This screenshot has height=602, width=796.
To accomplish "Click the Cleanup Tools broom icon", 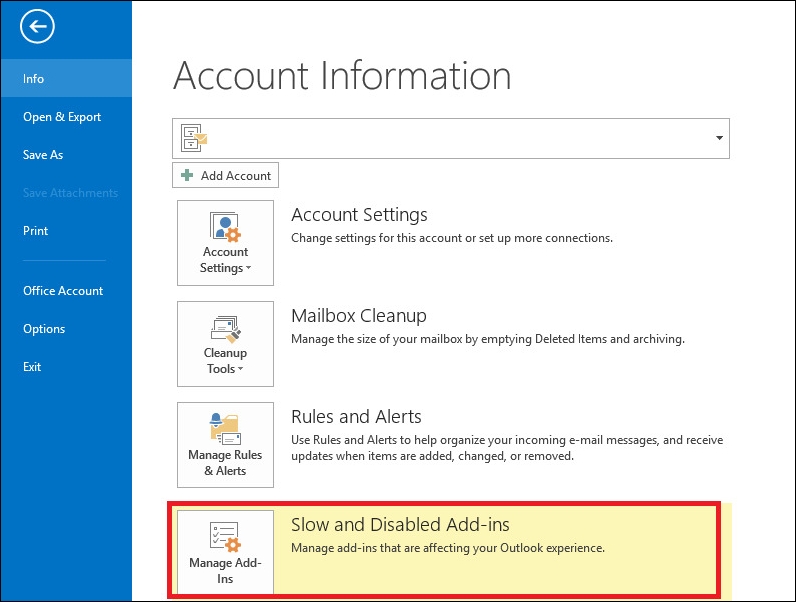I will pos(225,329).
